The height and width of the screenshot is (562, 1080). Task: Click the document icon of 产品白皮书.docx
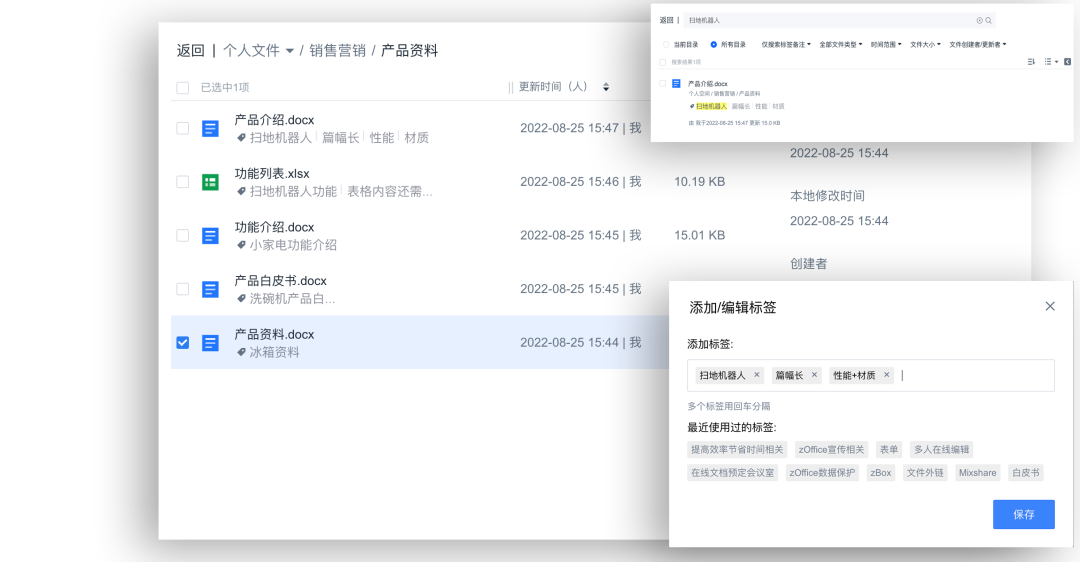point(210,289)
